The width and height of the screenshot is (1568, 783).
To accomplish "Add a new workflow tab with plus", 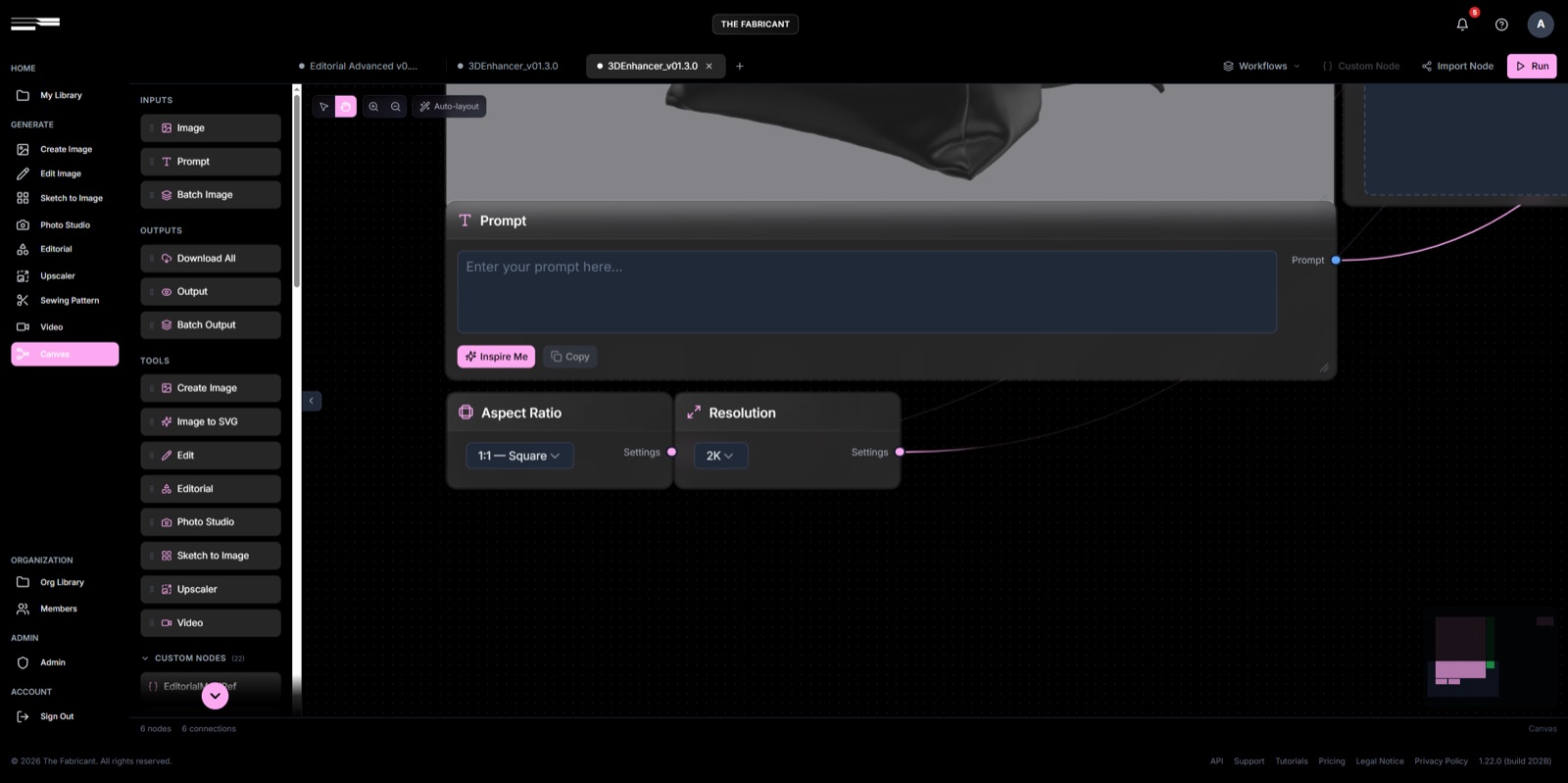I will [x=740, y=67].
